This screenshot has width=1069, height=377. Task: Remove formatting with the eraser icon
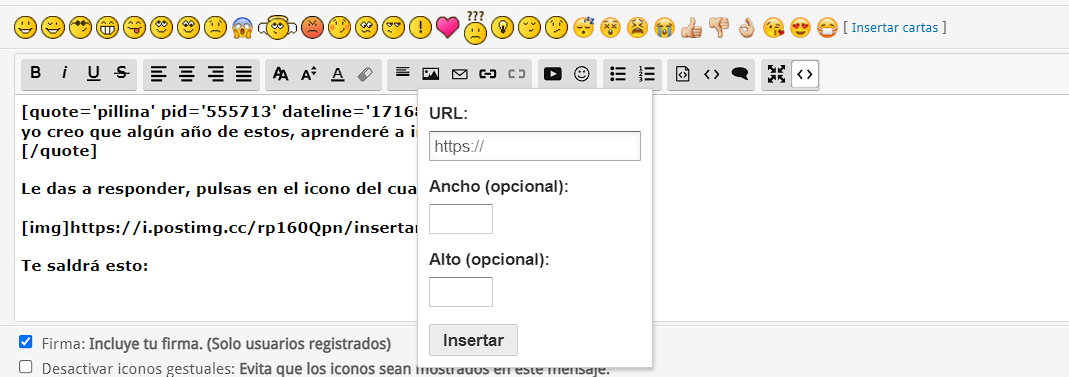366,74
